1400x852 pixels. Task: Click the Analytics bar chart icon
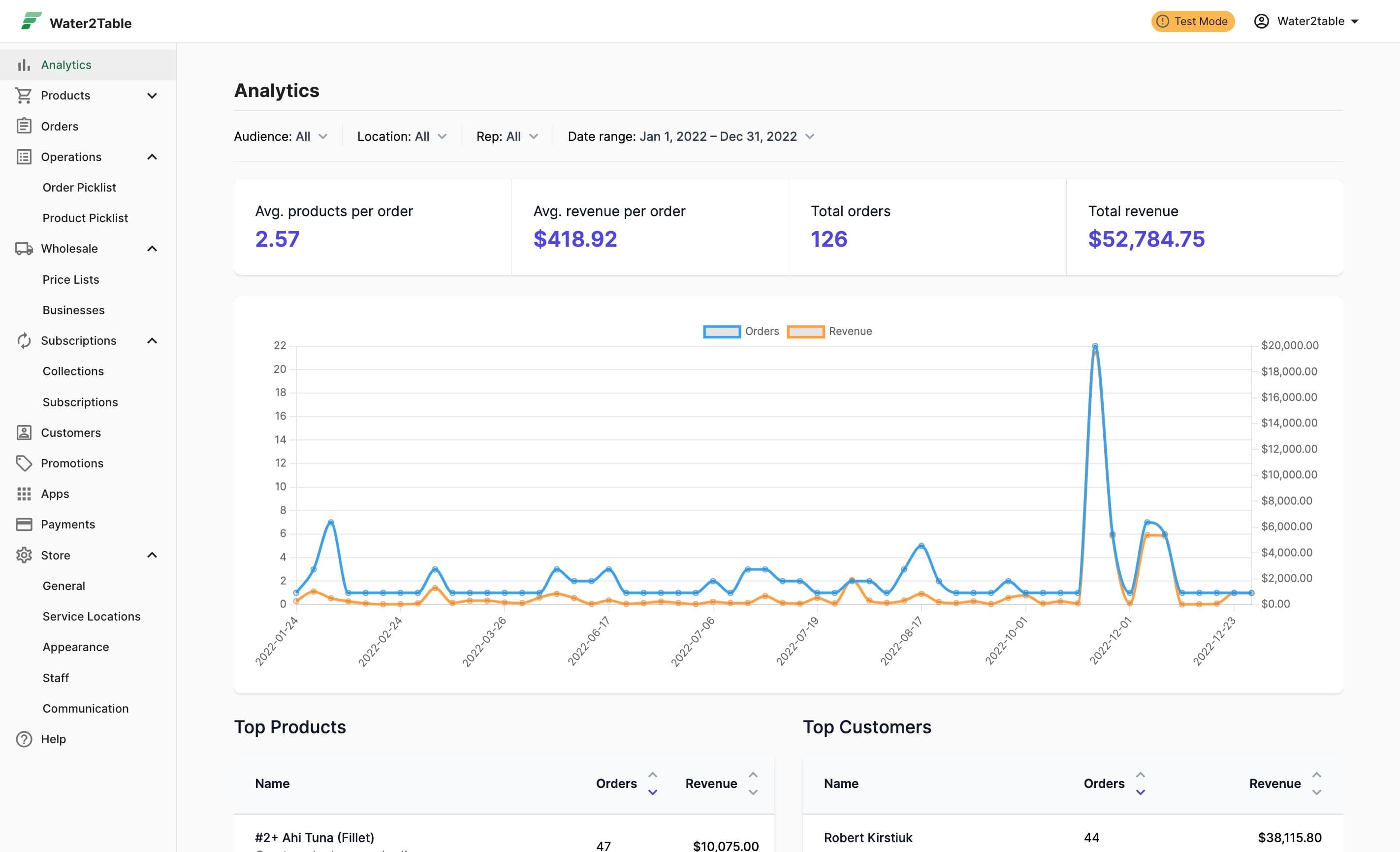tap(24, 65)
